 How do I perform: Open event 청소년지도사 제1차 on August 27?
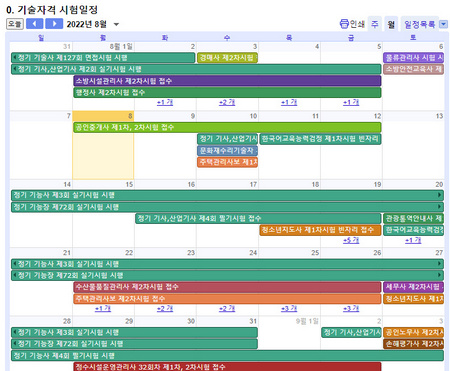tap(413, 299)
